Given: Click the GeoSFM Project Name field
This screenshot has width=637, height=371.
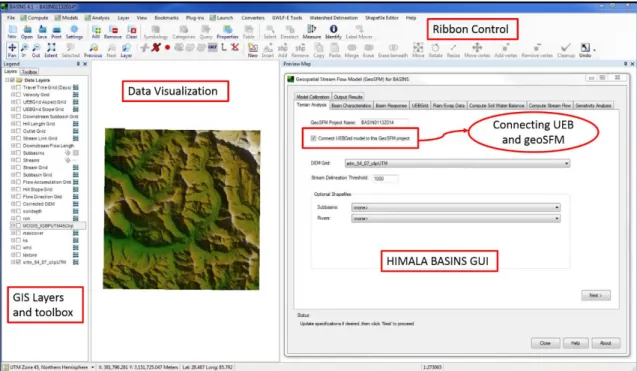Looking at the screenshot, I should click(x=384, y=122).
